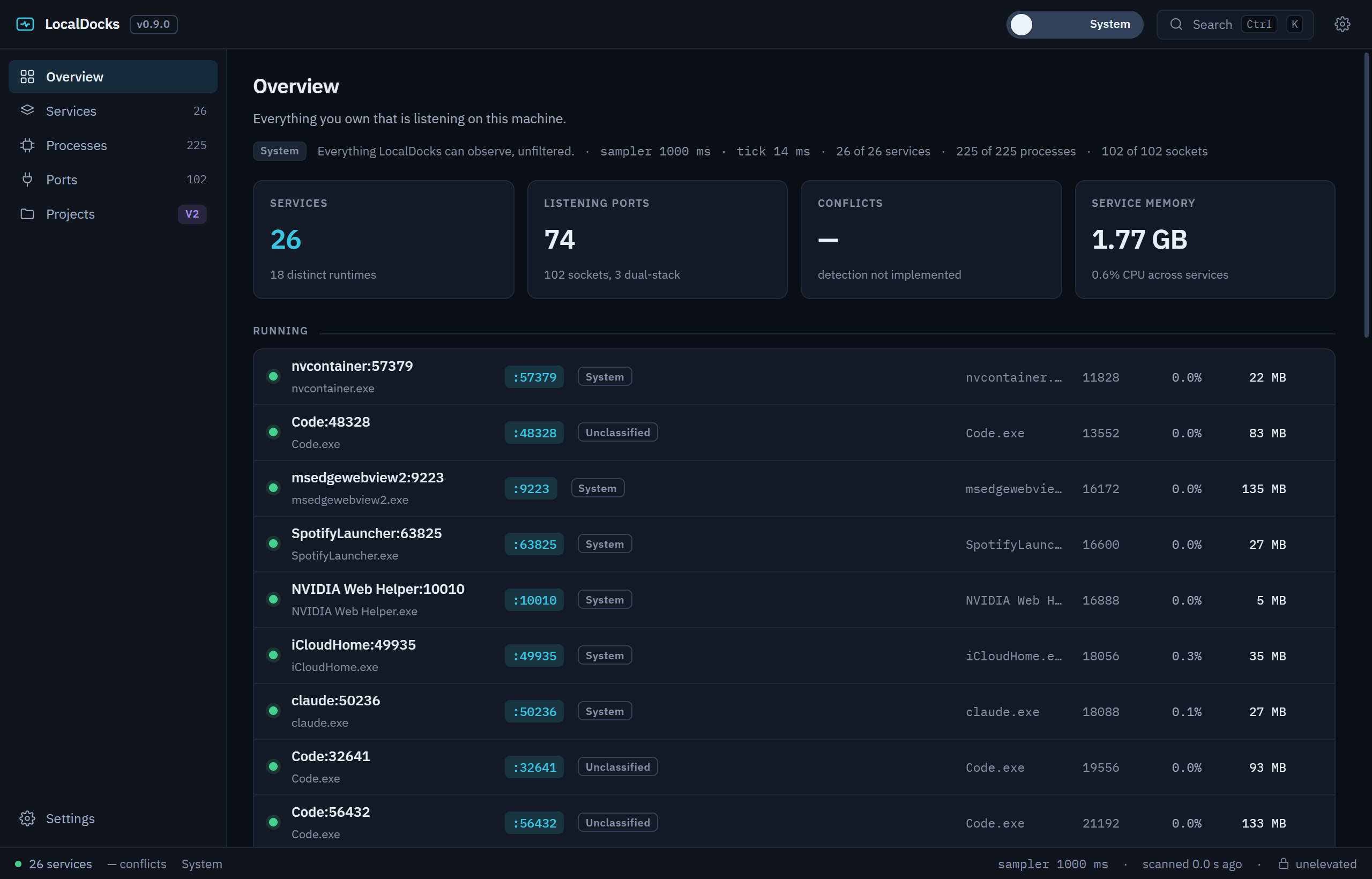Click "102 of 102 sockets" text
The height and width of the screenshot is (879, 1372).
tap(1154, 151)
